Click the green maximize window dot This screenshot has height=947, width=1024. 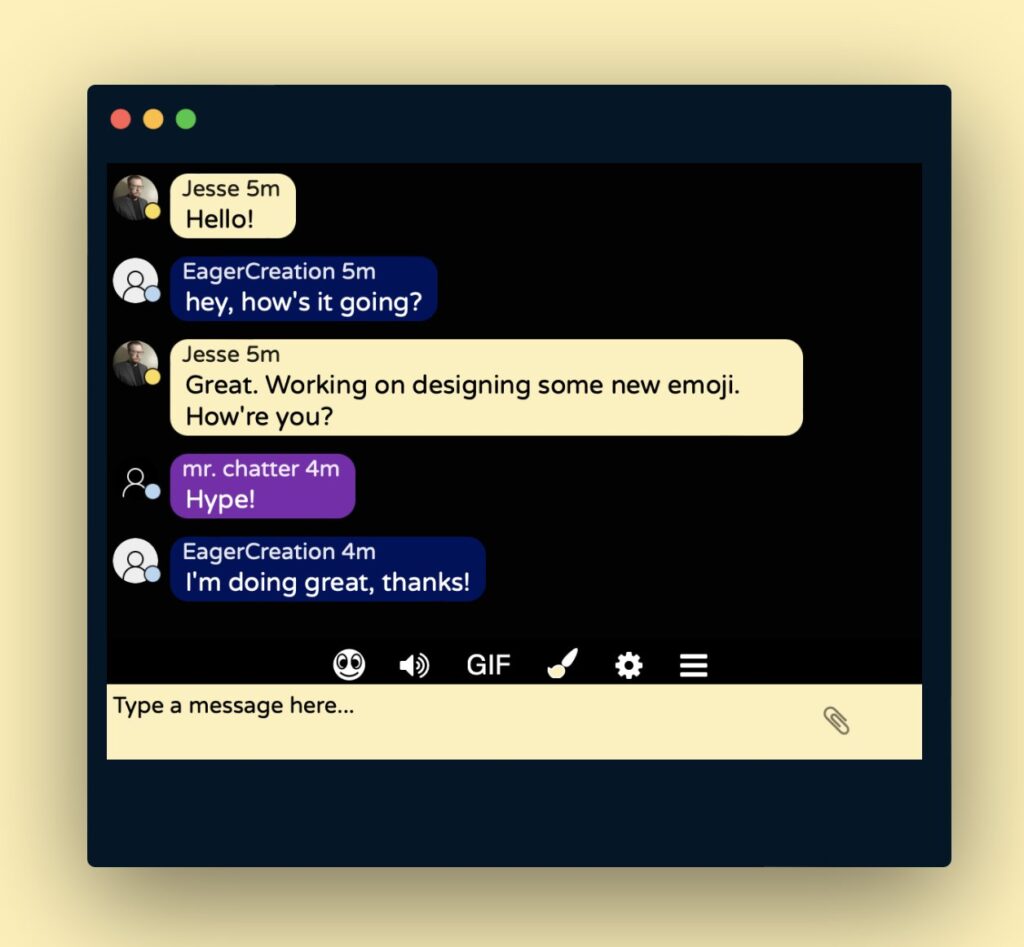click(x=186, y=119)
